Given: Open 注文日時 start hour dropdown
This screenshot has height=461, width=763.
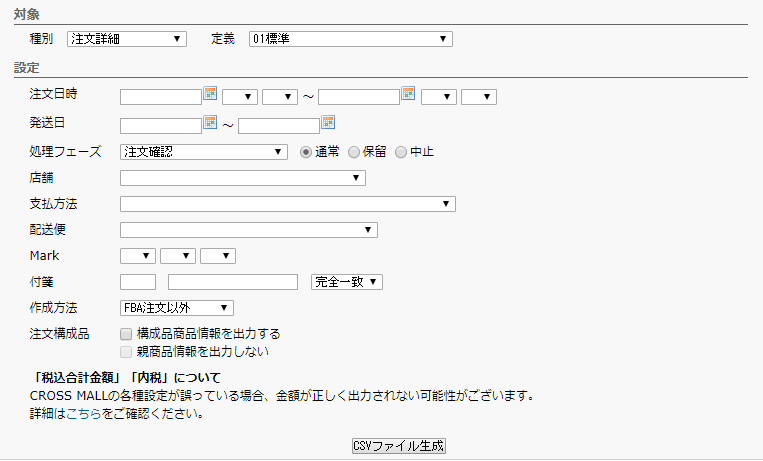Looking at the screenshot, I should (x=240, y=97).
